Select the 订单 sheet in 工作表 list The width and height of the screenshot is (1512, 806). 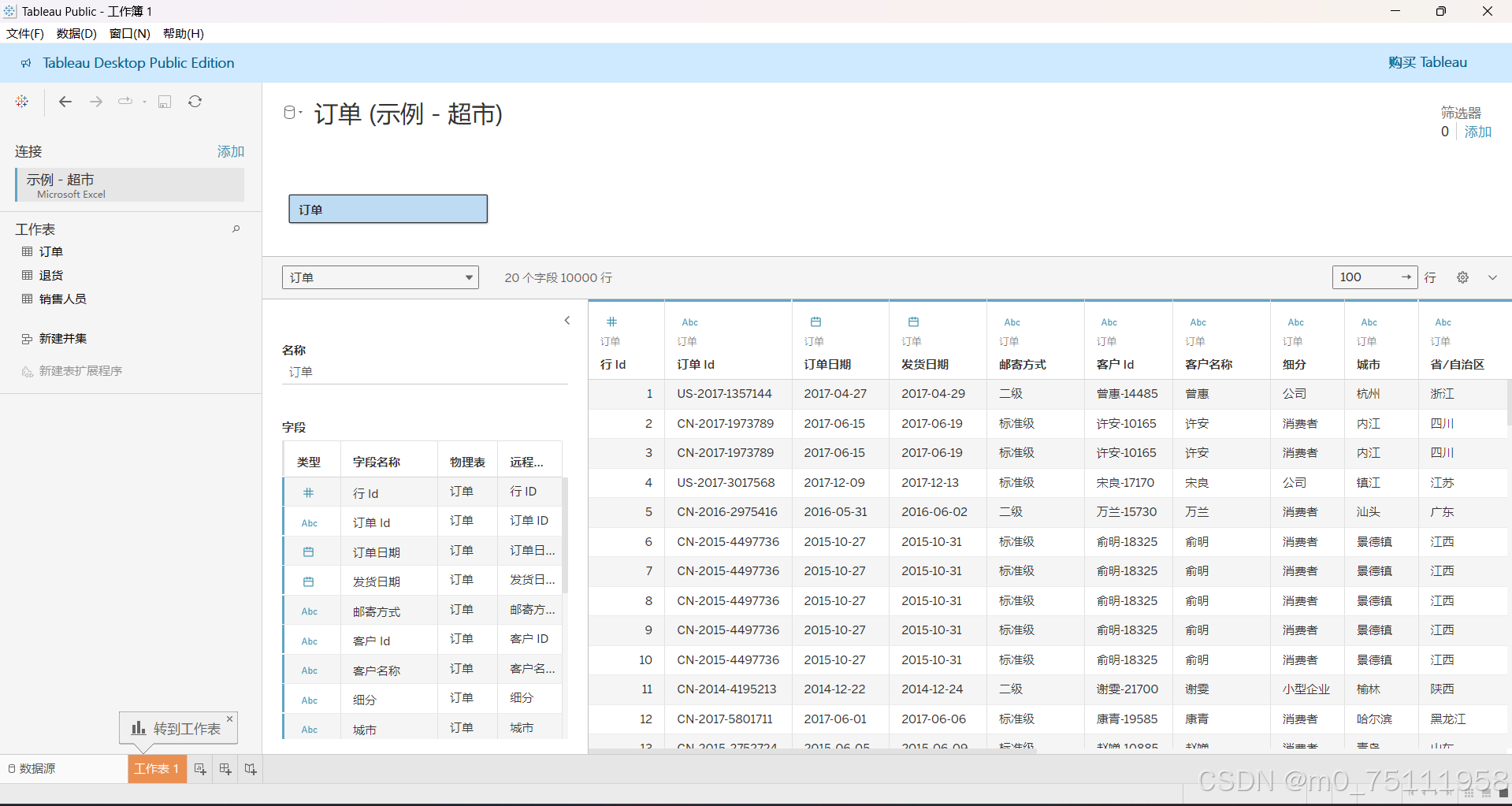click(51, 251)
